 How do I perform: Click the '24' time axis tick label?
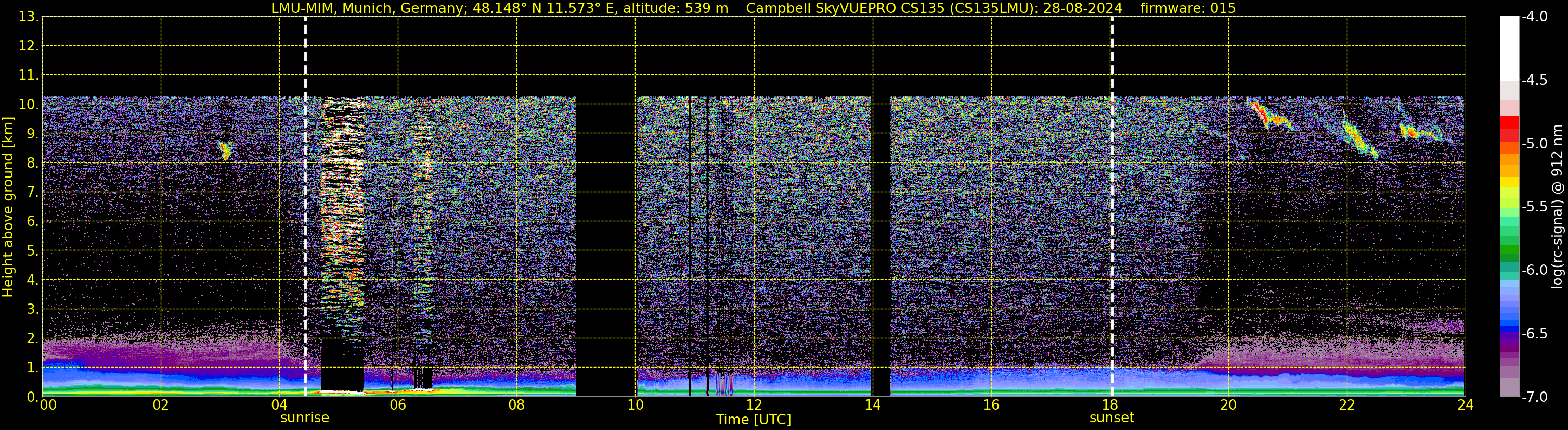coord(1465,405)
